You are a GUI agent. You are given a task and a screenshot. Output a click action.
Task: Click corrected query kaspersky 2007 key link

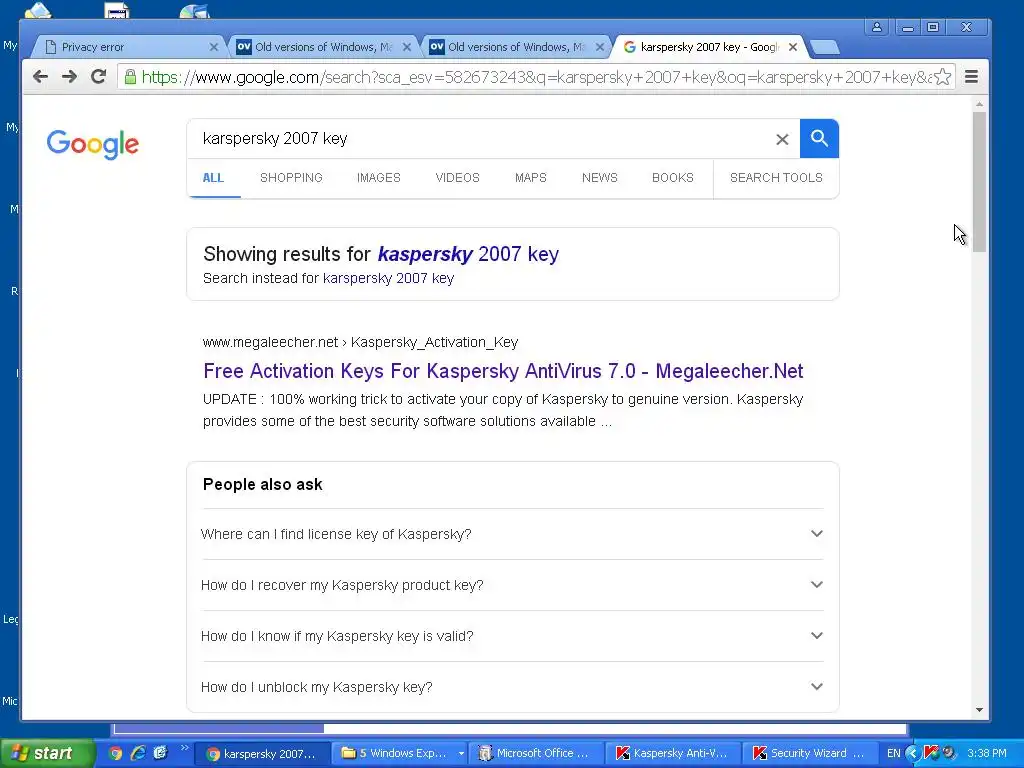pos(468,253)
